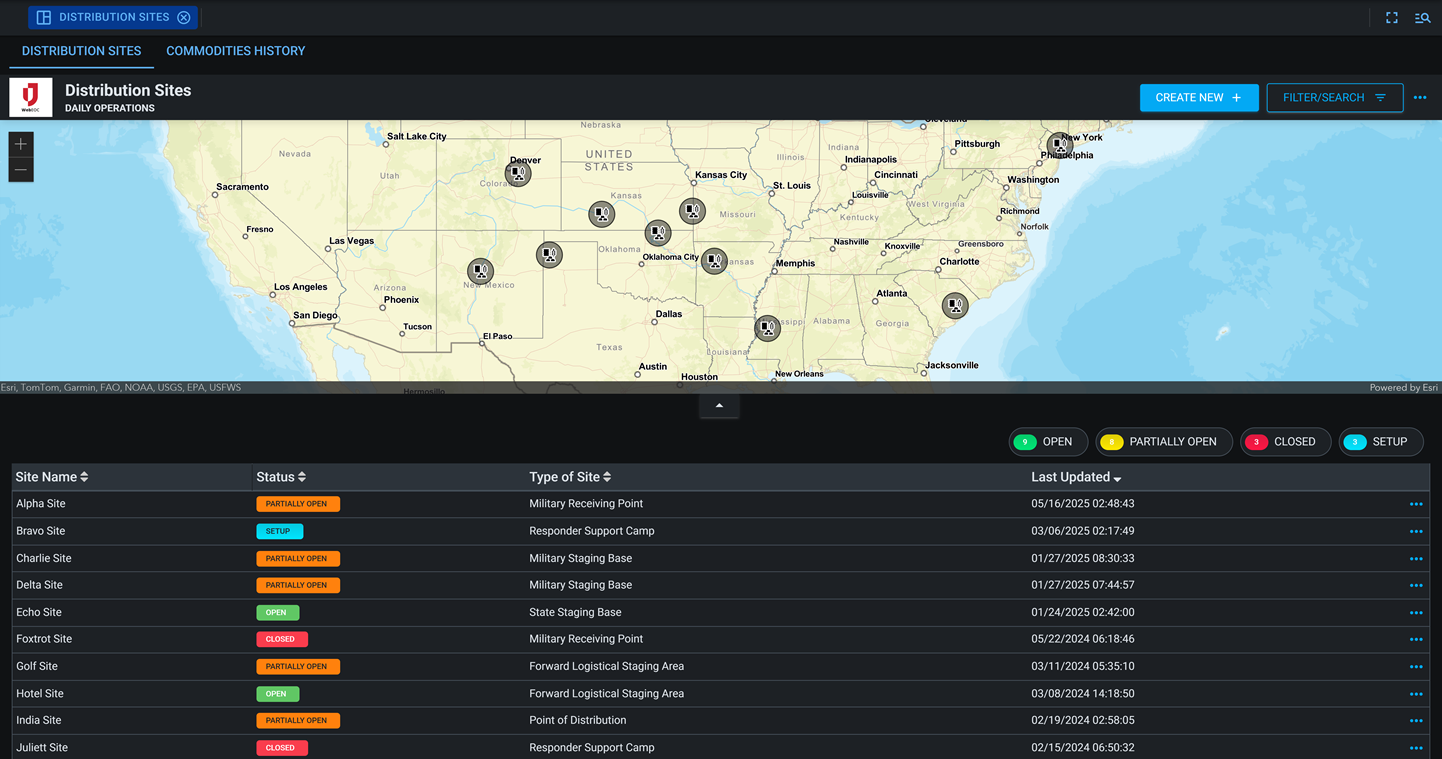Close the Distribution Sites board chip
The width and height of the screenshot is (1442, 759).
184,17
